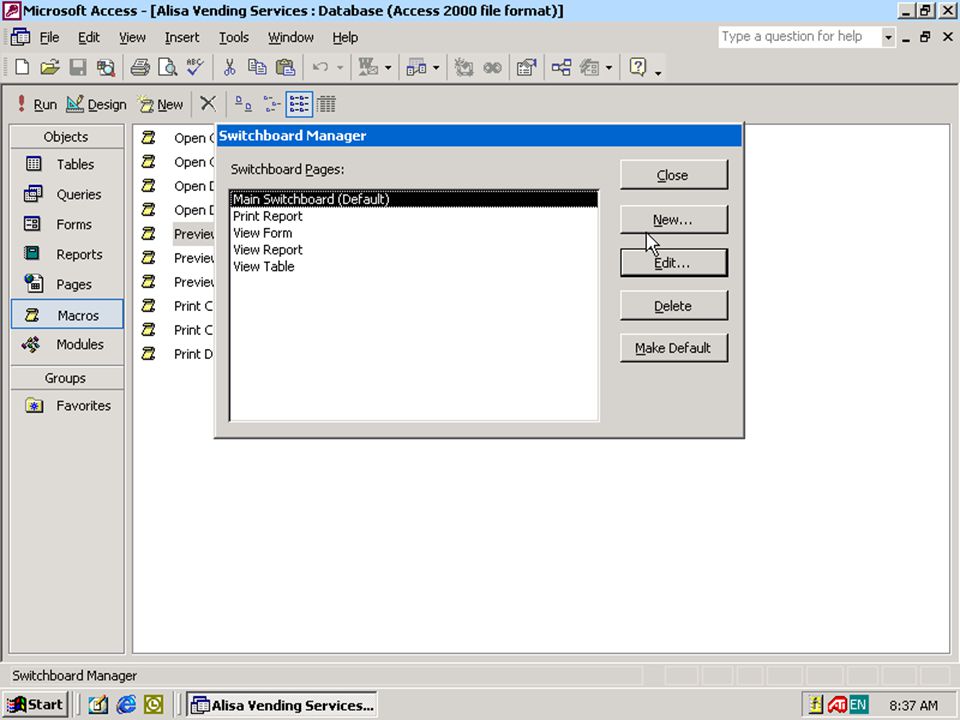Open the File menu
The image size is (960, 720).
pyautogui.click(x=49, y=37)
